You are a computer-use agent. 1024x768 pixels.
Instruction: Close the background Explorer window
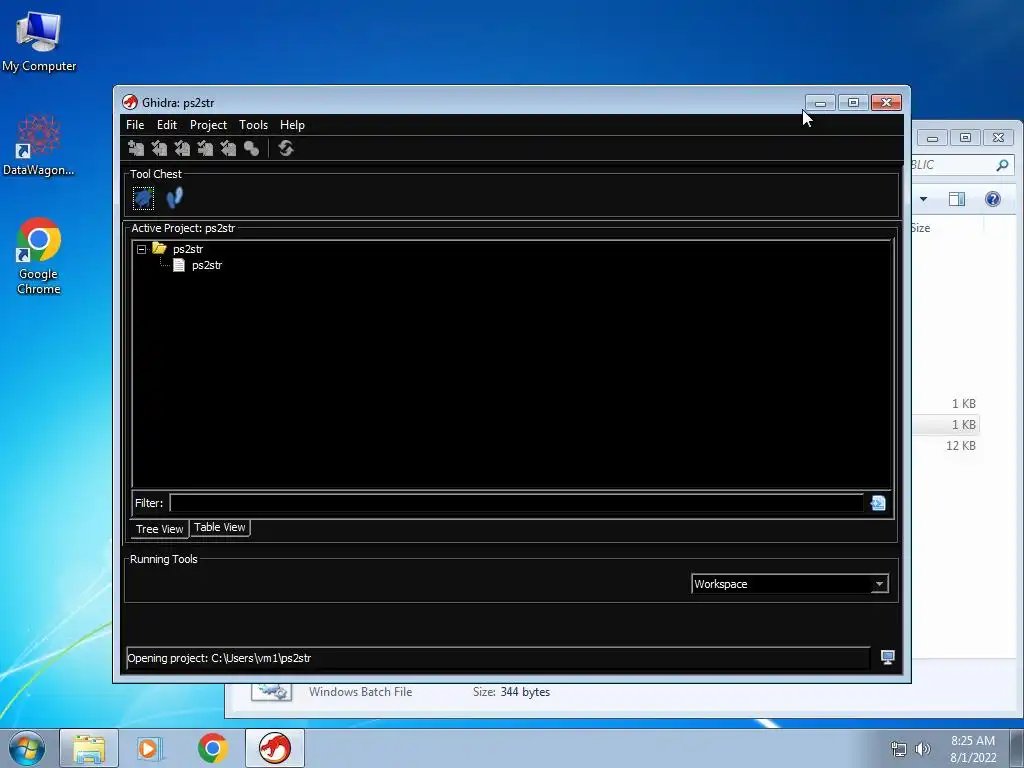coord(998,138)
